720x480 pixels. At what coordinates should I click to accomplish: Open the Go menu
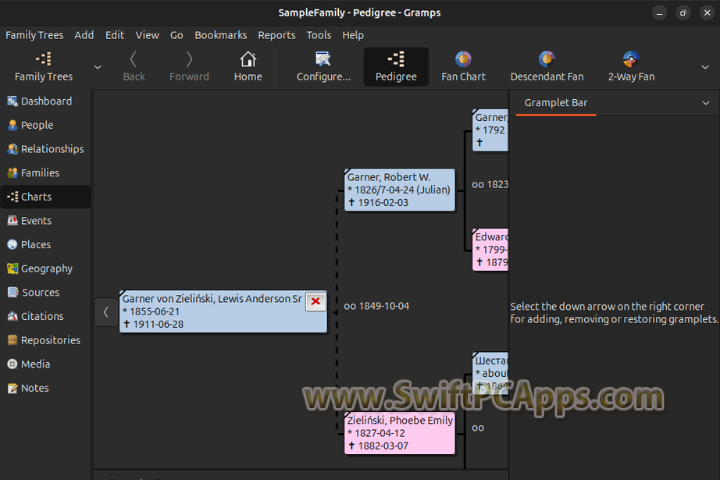(x=176, y=35)
